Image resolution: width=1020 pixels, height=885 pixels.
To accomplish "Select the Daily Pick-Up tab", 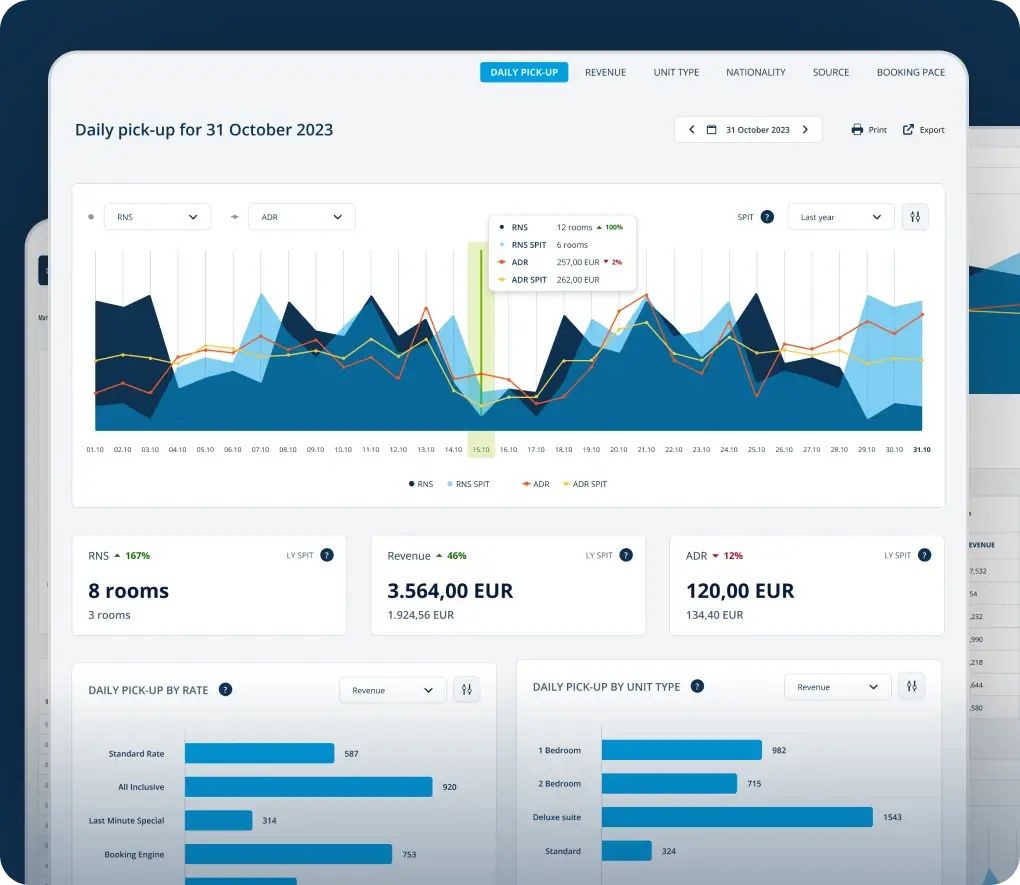I will pos(524,72).
